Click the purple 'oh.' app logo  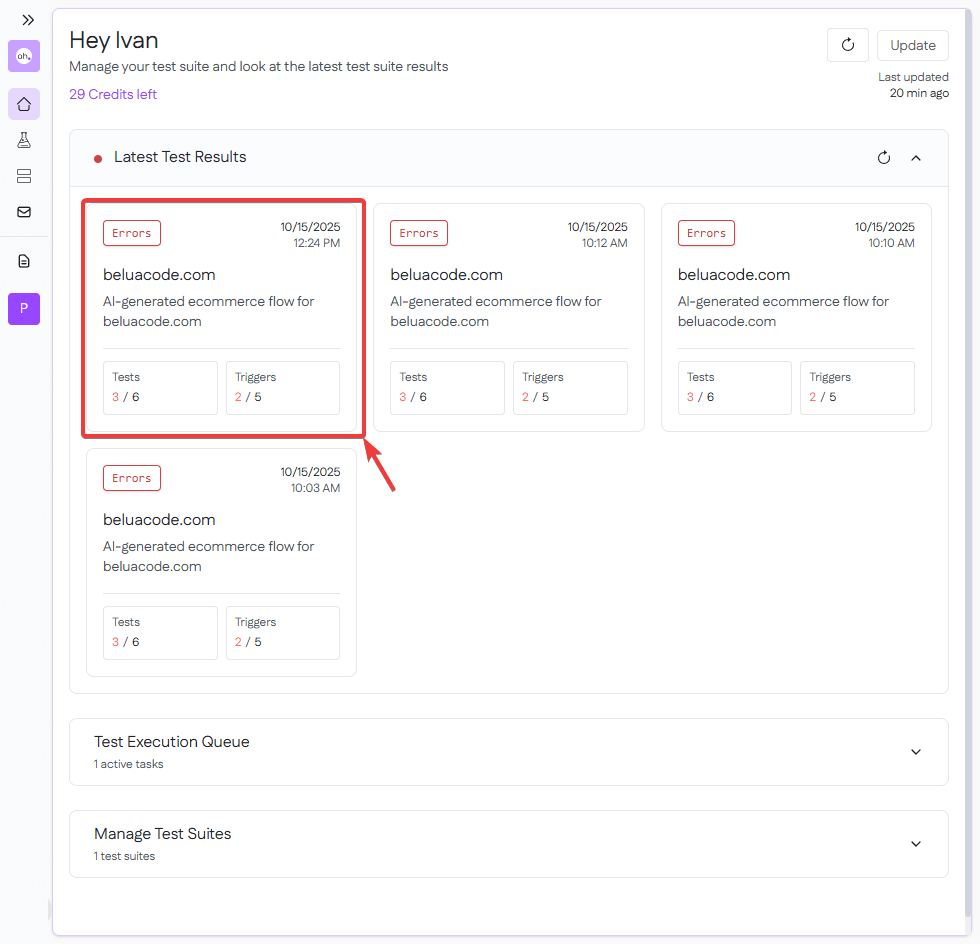pyautogui.click(x=24, y=56)
